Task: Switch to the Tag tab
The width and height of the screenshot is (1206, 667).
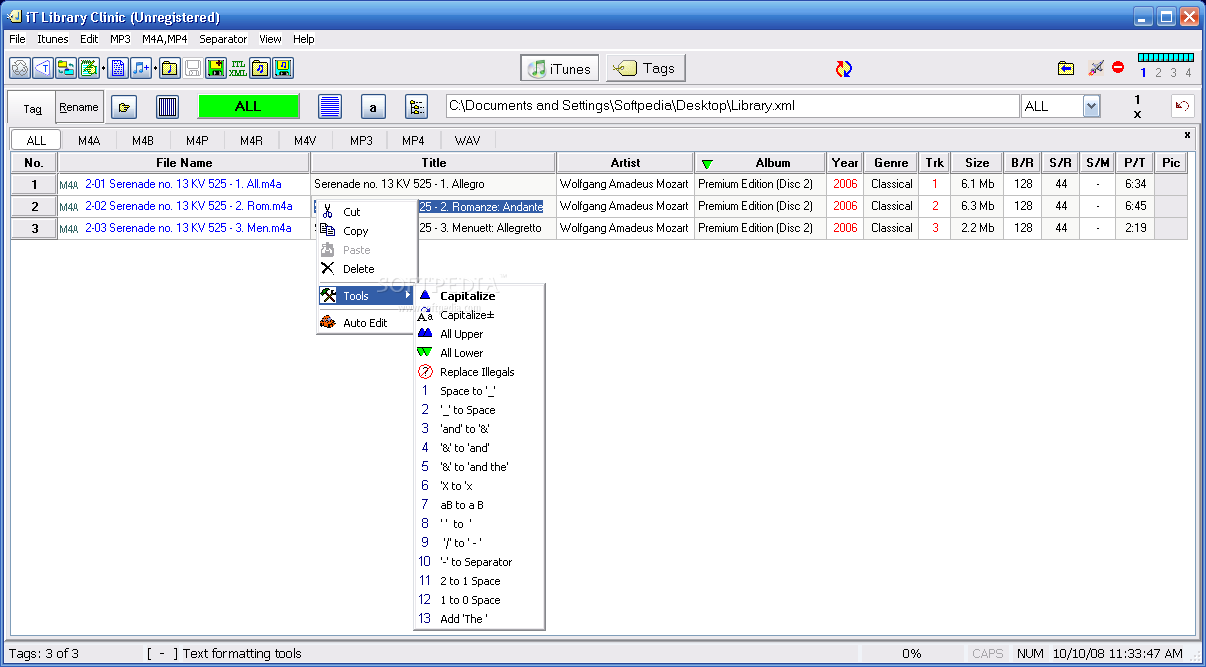Action: coord(32,108)
